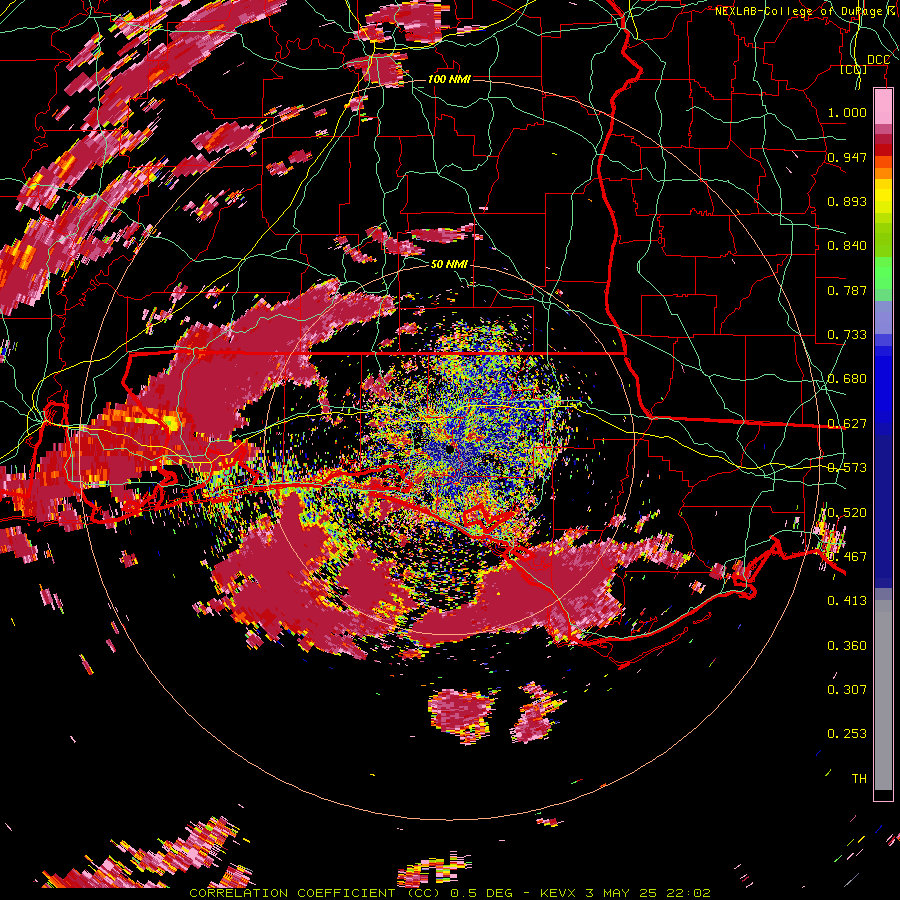
Task: Click the 0.253 legend value
Action: [x=847, y=734]
